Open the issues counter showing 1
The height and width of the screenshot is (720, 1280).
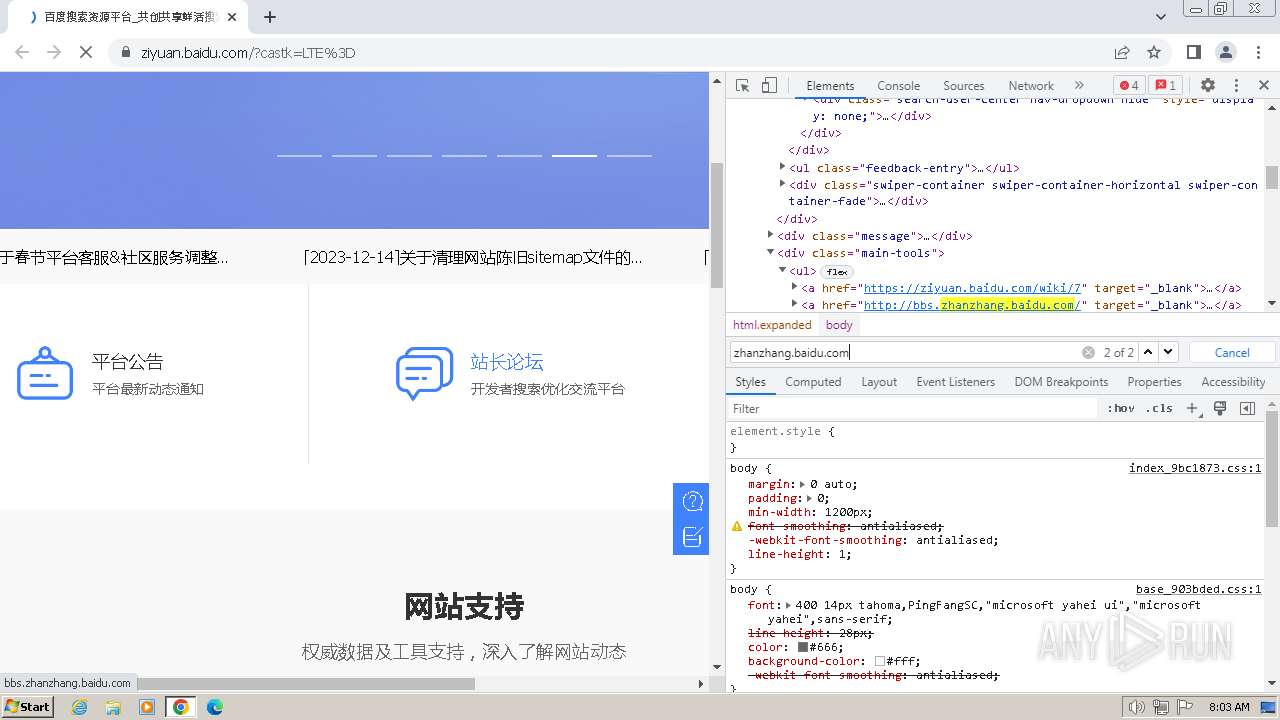pyautogui.click(x=1164, y=86)
